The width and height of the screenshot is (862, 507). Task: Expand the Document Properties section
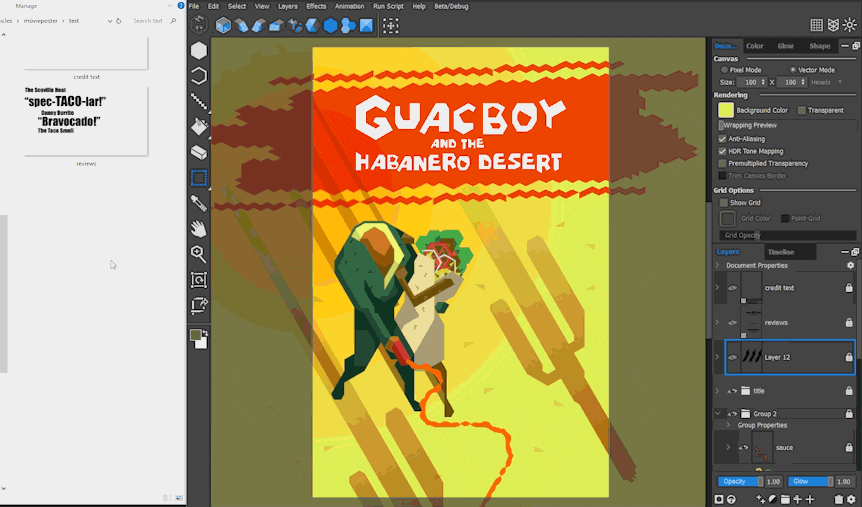717,266
